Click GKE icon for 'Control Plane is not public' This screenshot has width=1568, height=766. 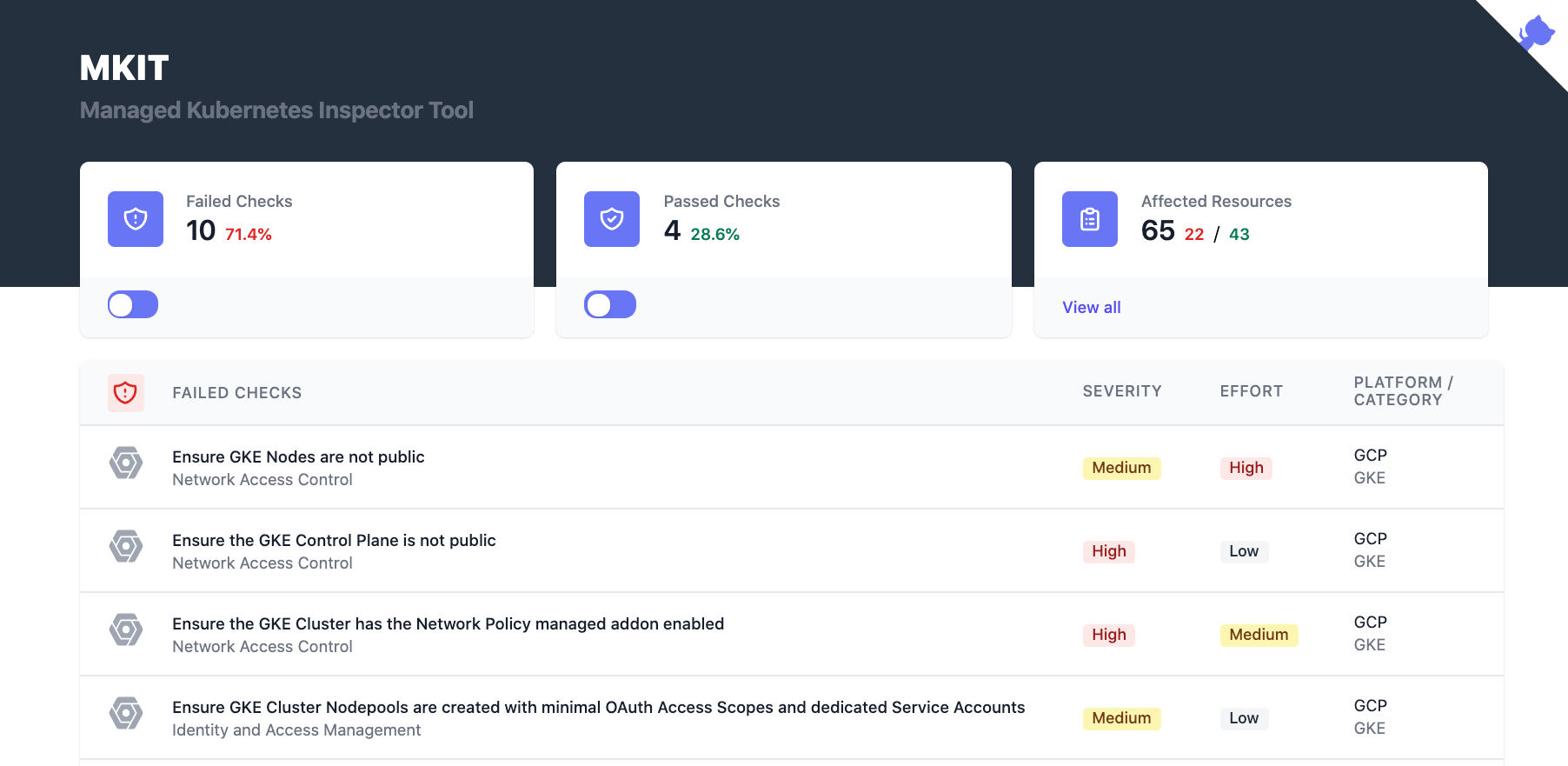126,546
